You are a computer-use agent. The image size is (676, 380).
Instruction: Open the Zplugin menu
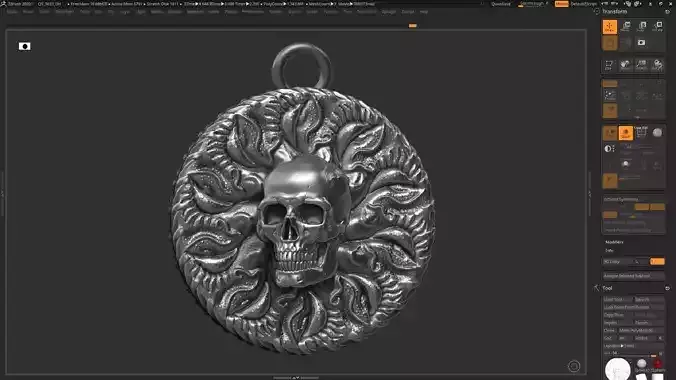click(x=388, y=12)
